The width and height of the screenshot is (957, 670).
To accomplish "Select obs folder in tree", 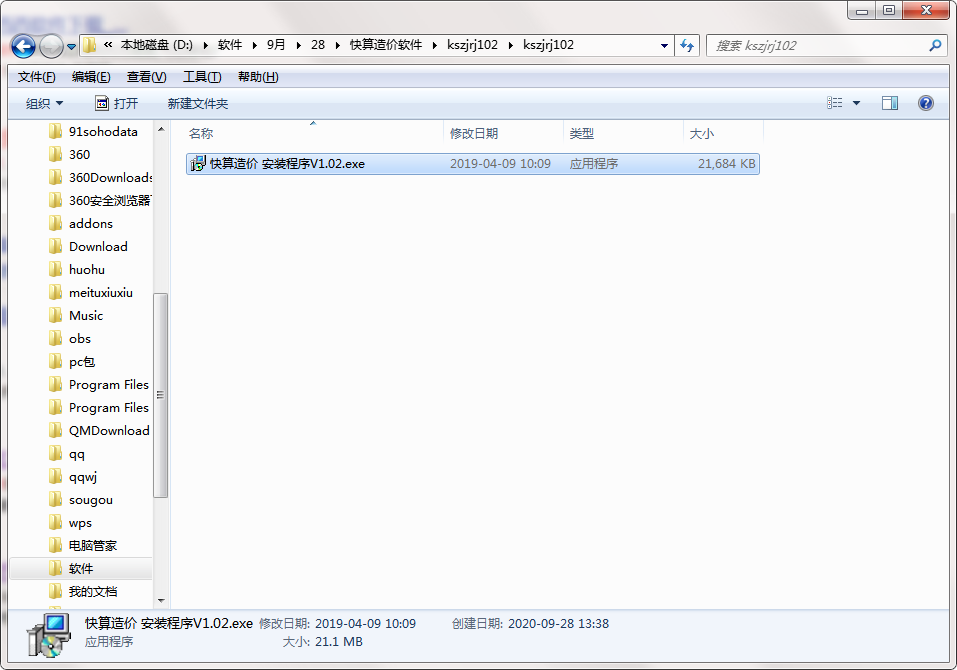I will [x=80, y=339].
